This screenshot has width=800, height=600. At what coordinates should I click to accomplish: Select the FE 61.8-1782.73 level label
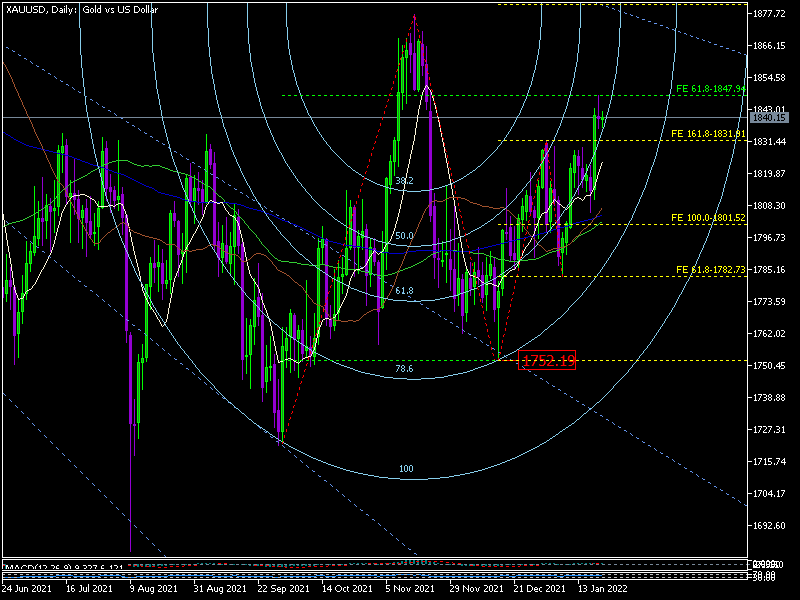tap(711, 270)
